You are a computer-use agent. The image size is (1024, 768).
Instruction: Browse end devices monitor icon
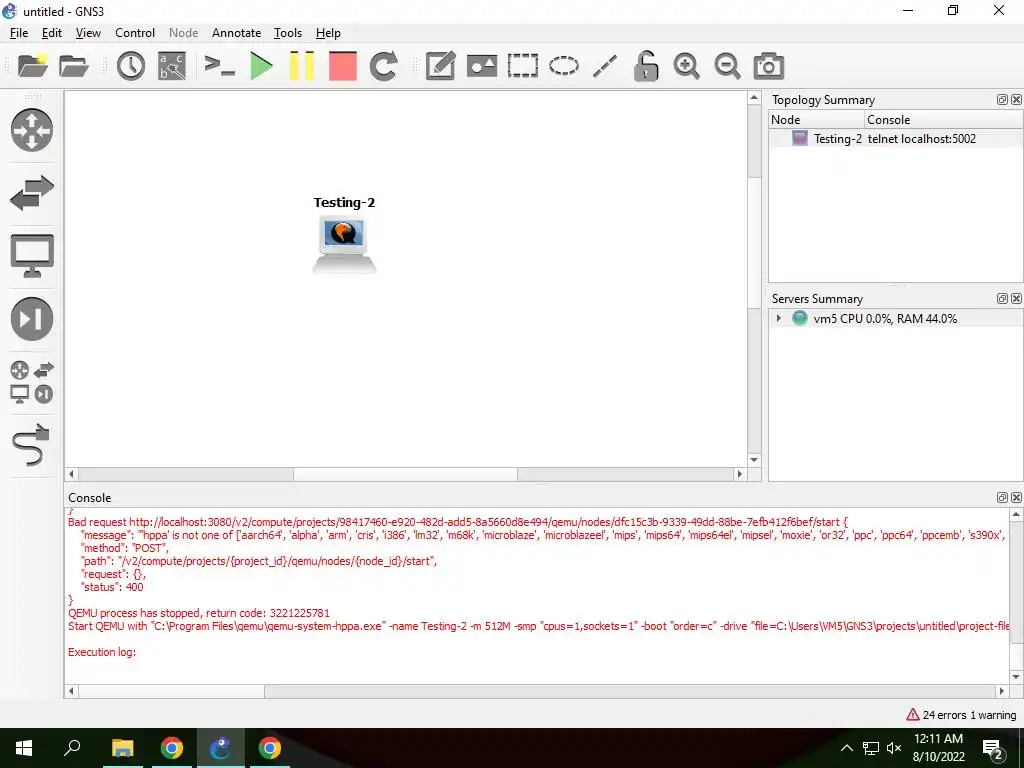pyautogui.click(x=31, y=255)
